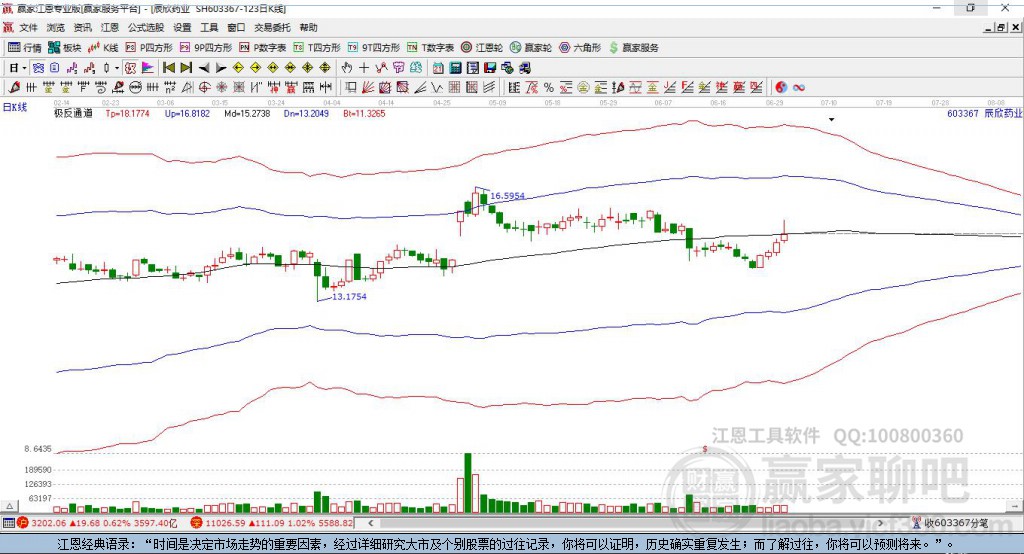Open the P四方形 tool

coord(149,48)
